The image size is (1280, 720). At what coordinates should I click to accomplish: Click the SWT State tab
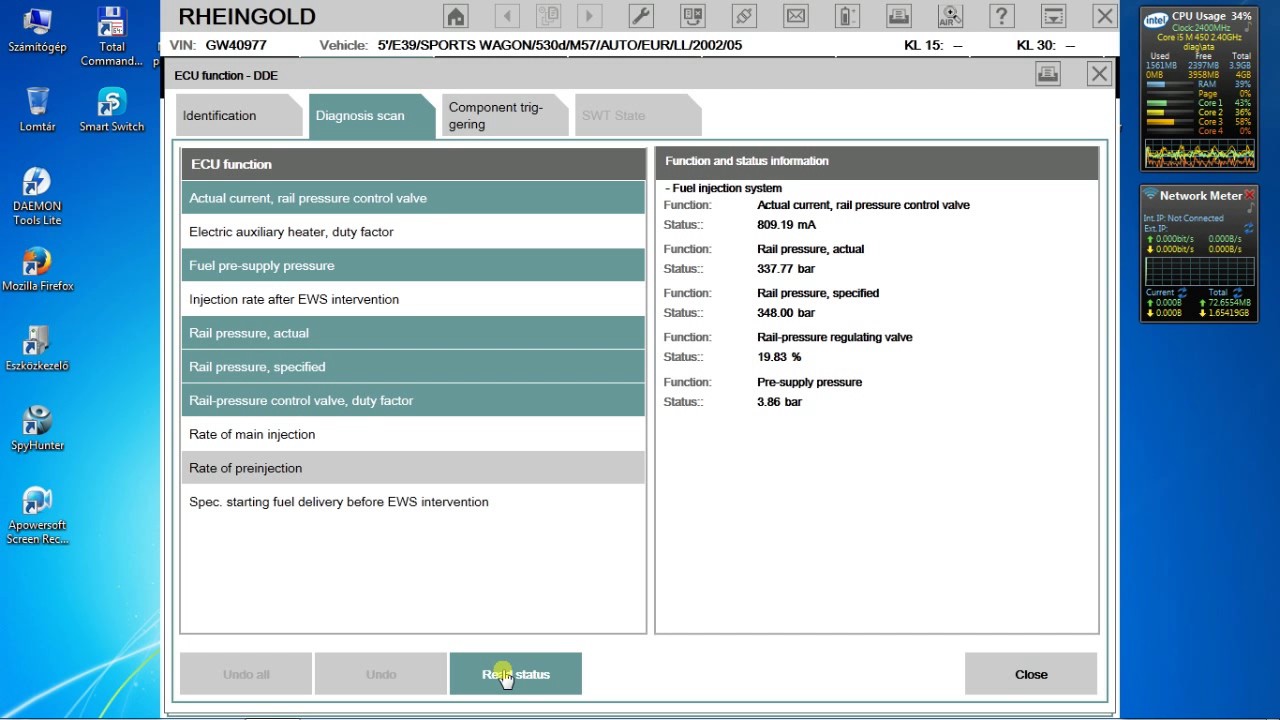pos(638,116)
